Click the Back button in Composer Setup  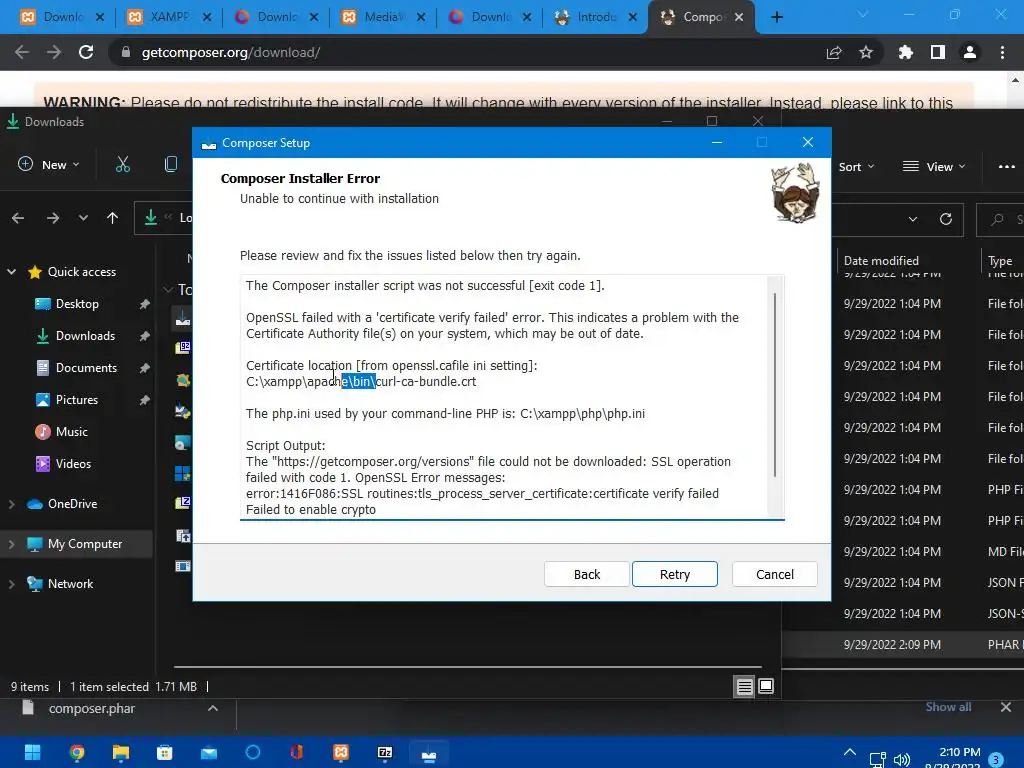click(586, 574)
